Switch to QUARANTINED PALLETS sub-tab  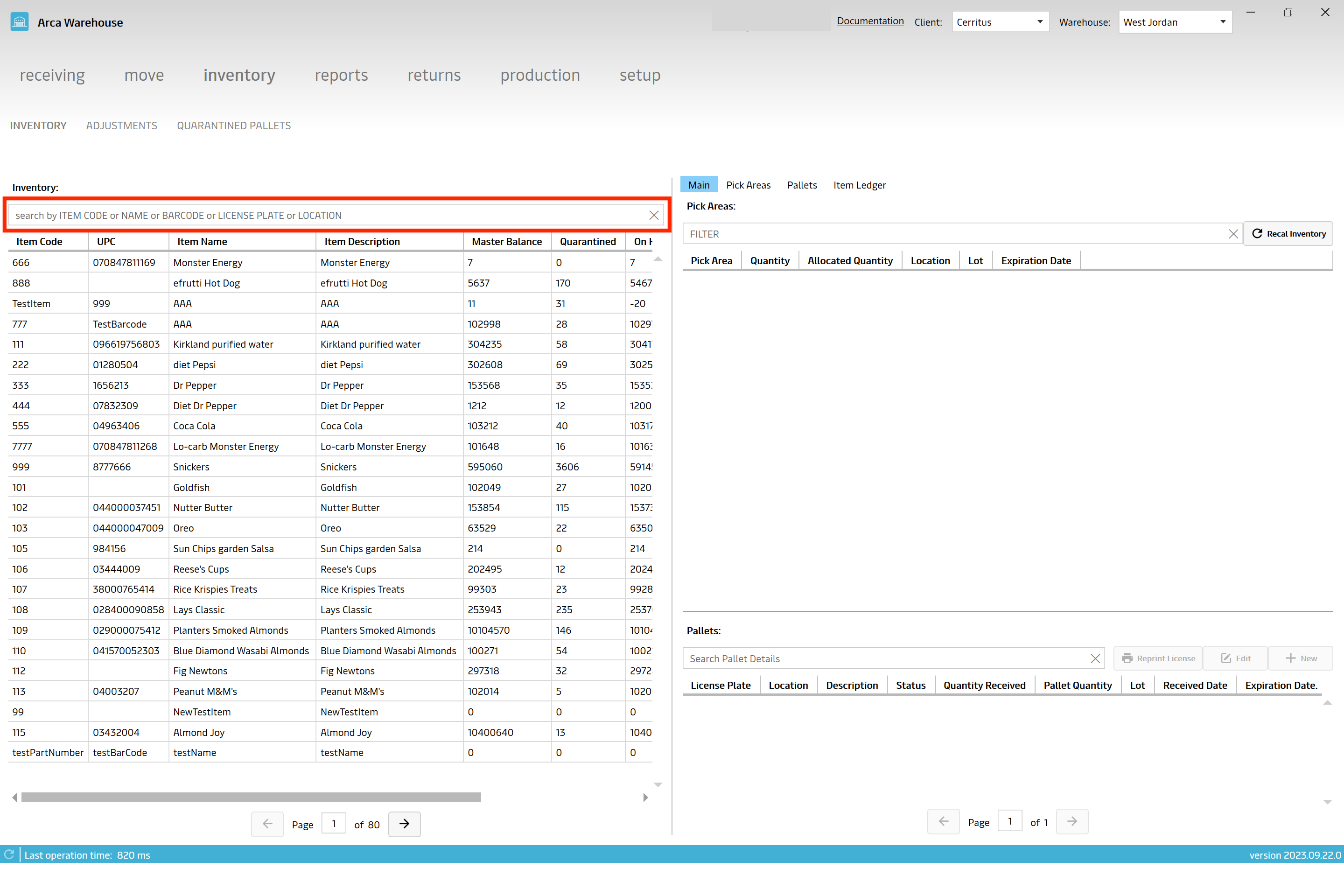click(234, 126)
